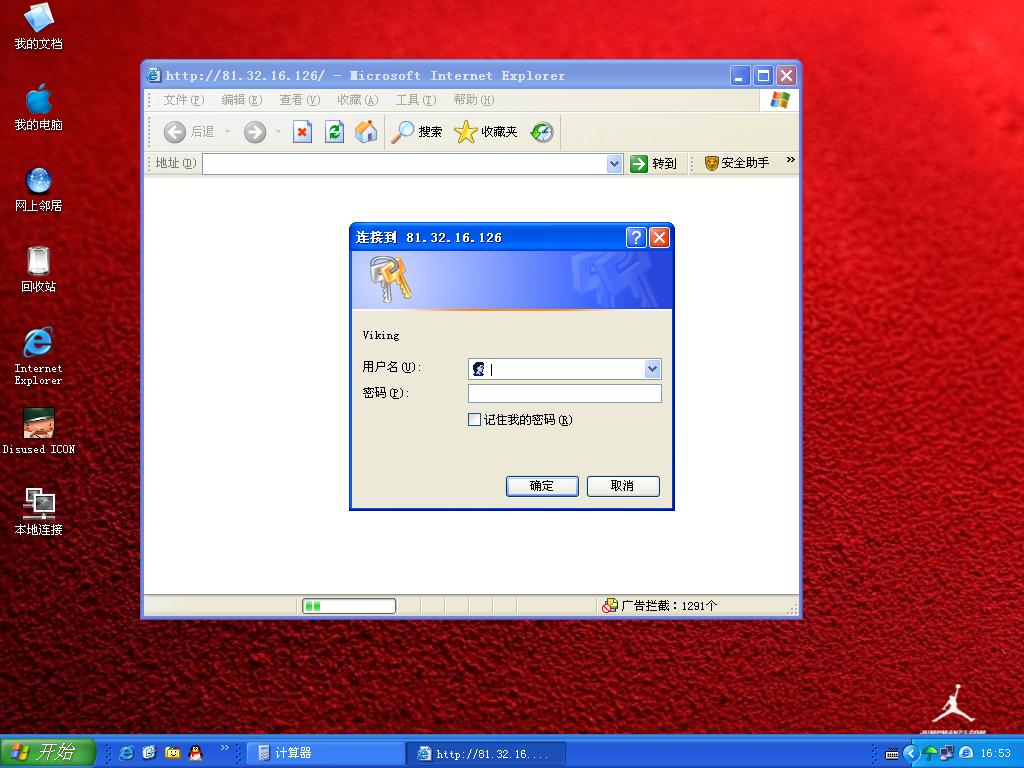Screen dimensions: 1024x768
Task: Click the Forward arrow in IE toolbar
Action: tap(255, 132)
